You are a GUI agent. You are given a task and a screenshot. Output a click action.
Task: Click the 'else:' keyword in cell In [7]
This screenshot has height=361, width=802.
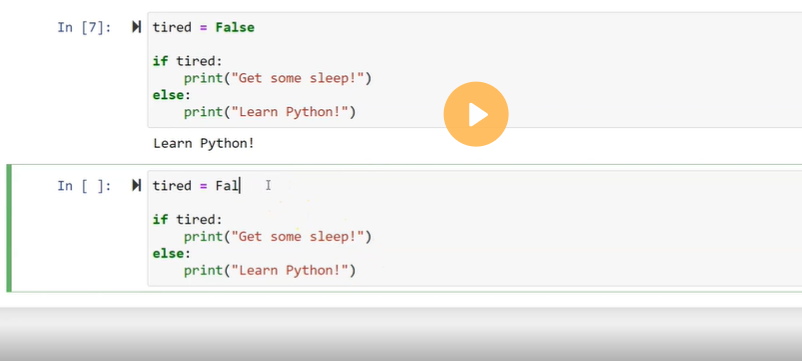[x=171, y=95]
